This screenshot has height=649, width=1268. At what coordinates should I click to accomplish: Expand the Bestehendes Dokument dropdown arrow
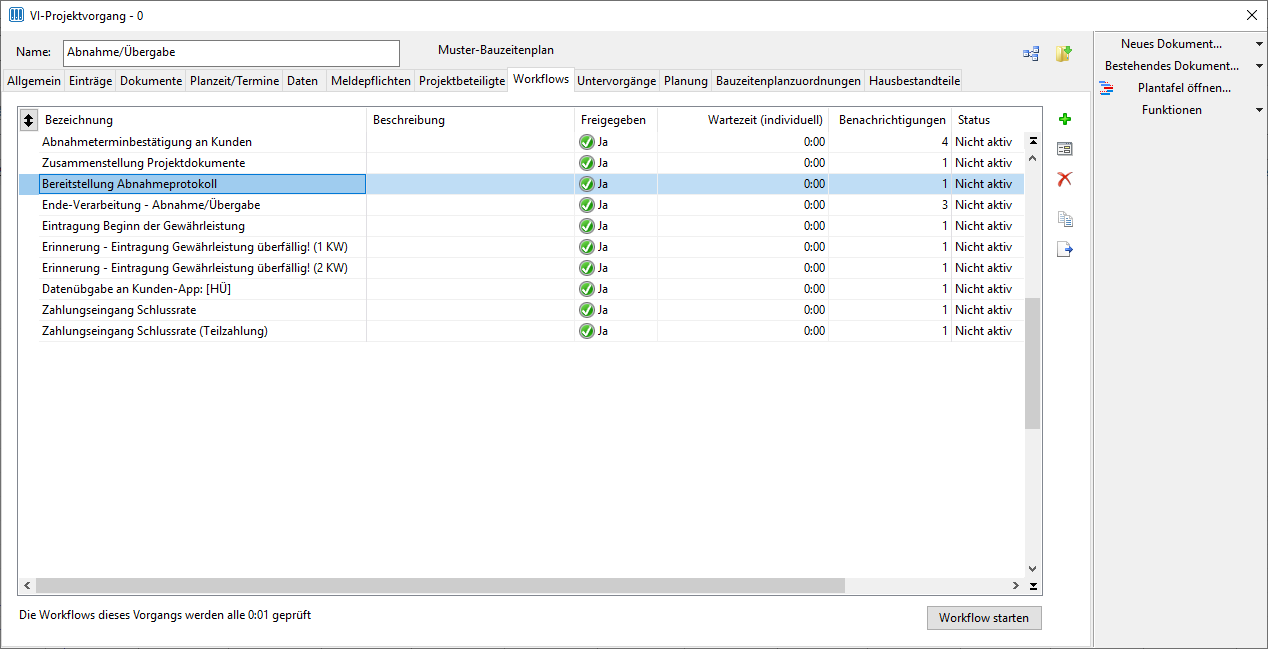(1259, 66)
